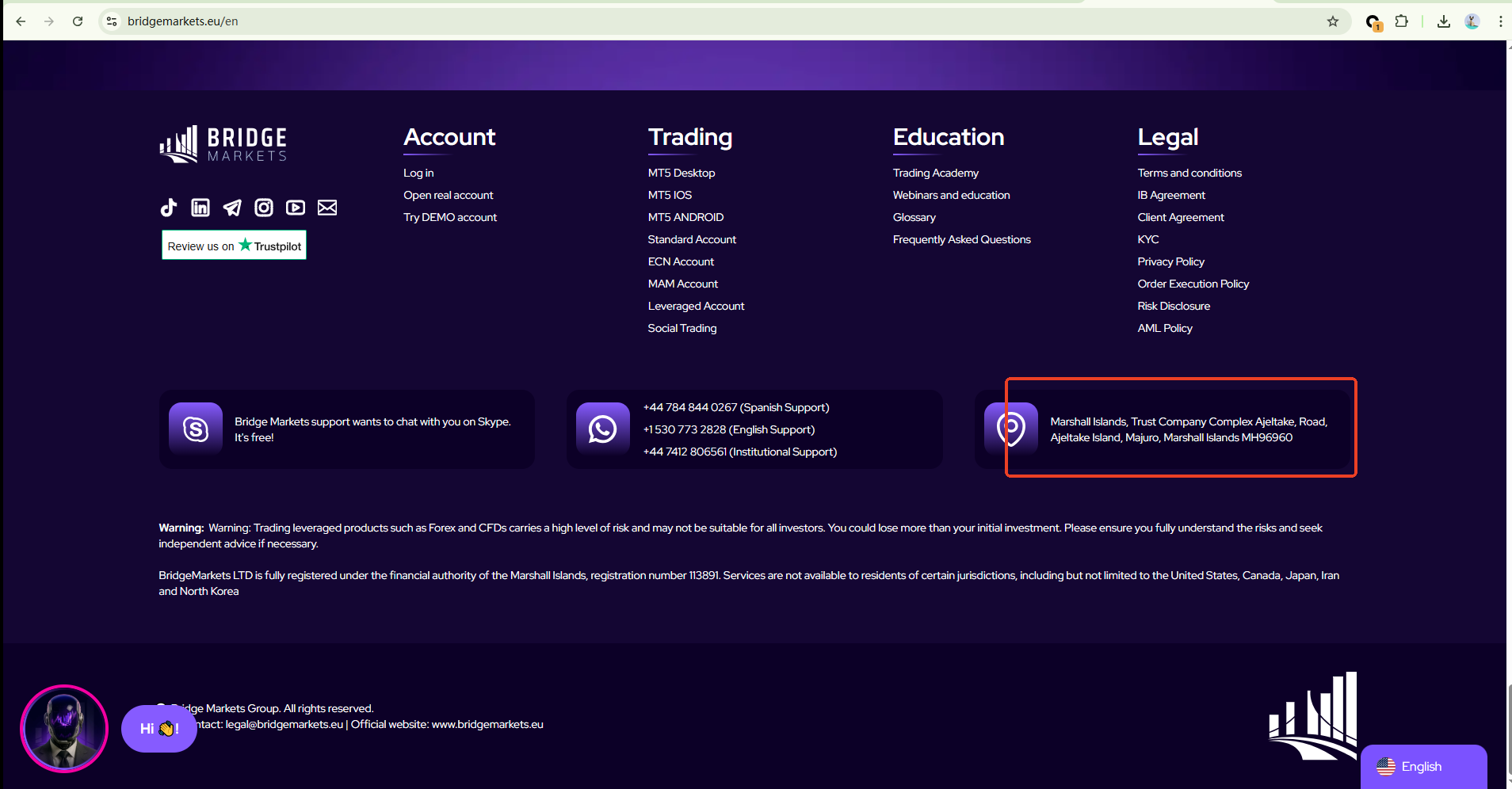Open the YouTube social icon

click(x=296, y=208)
